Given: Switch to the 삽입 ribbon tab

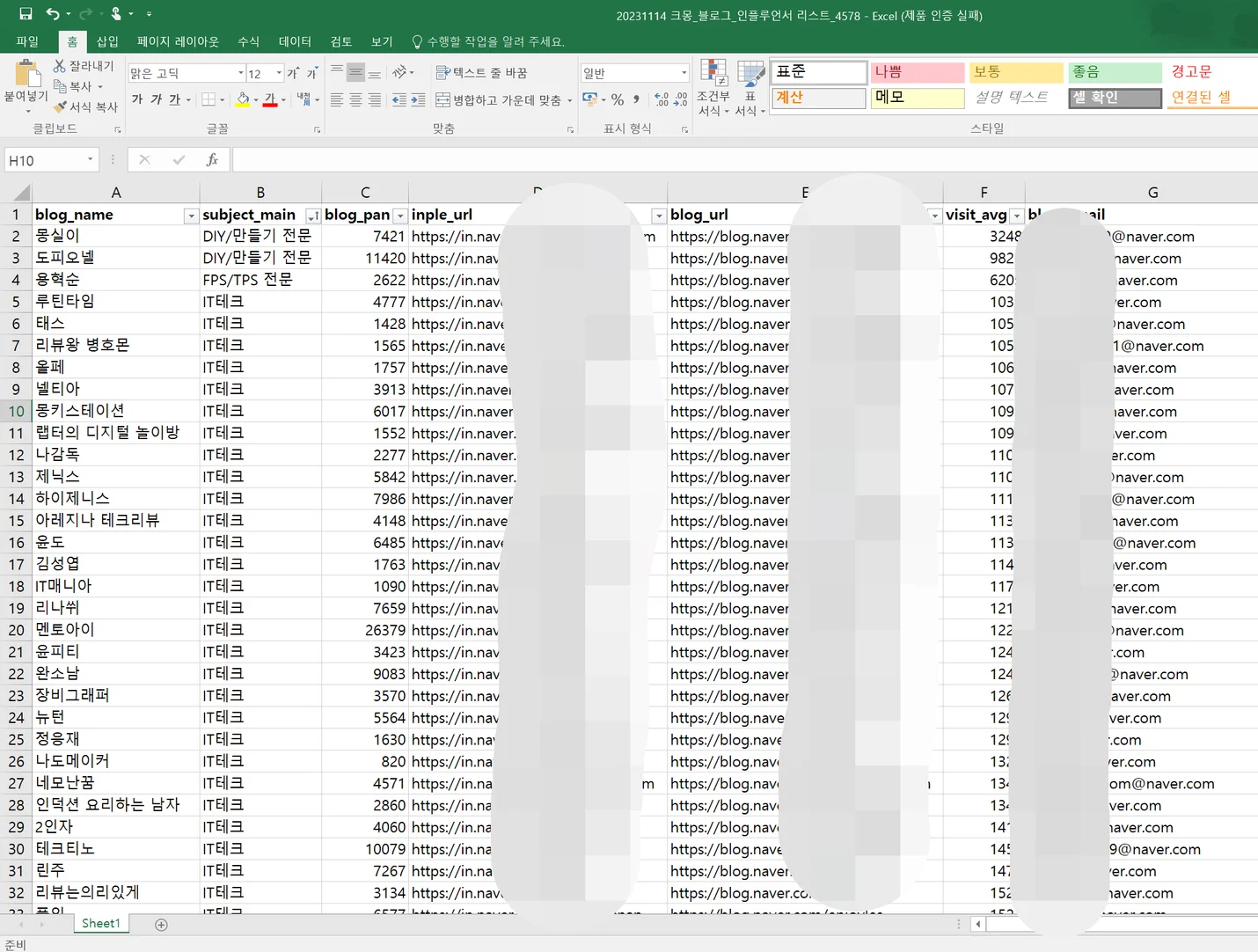Looking at the screenshot, I should tap(107, 41).
